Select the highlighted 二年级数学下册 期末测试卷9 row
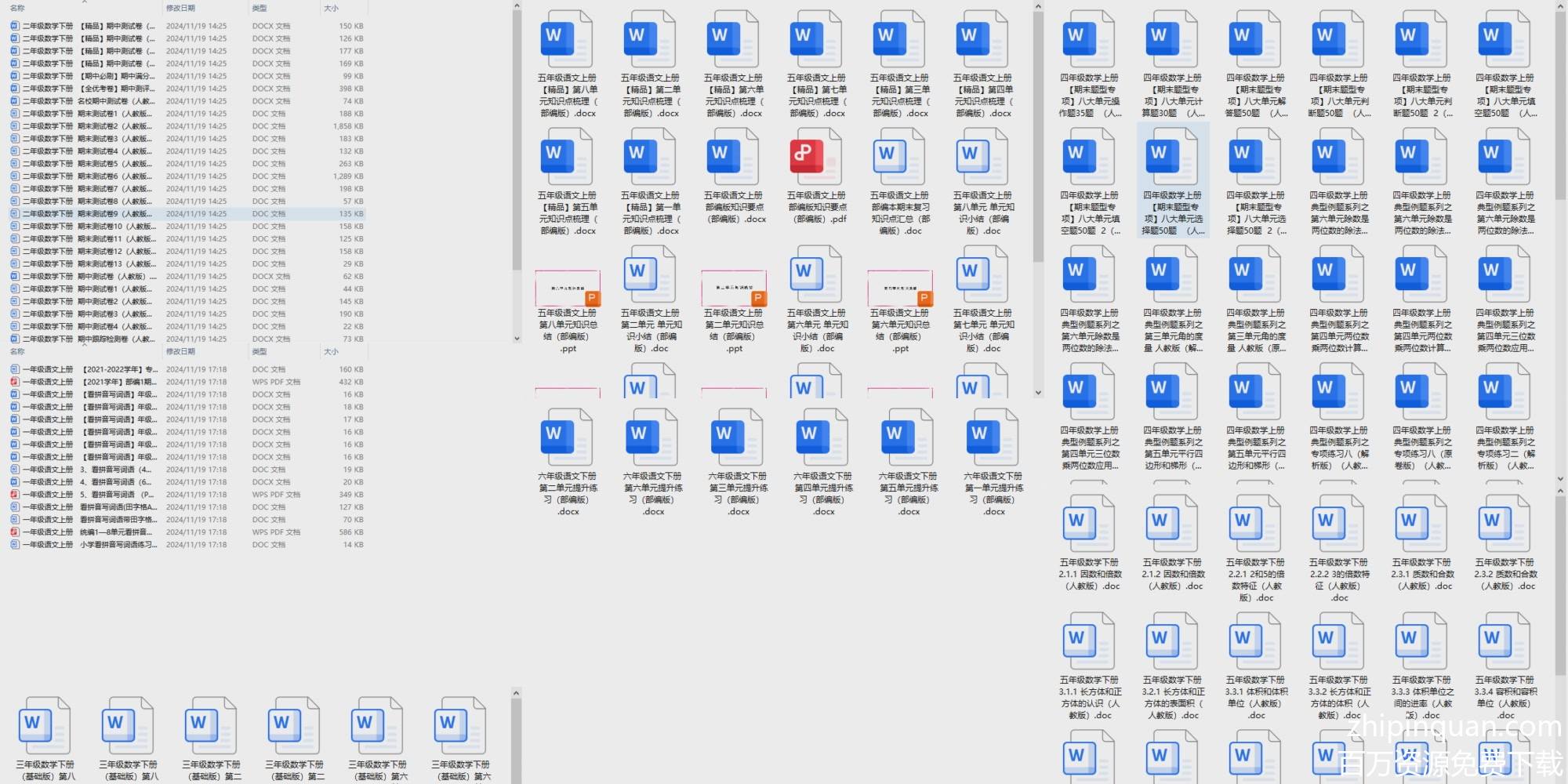 click(x=187, y=214)
